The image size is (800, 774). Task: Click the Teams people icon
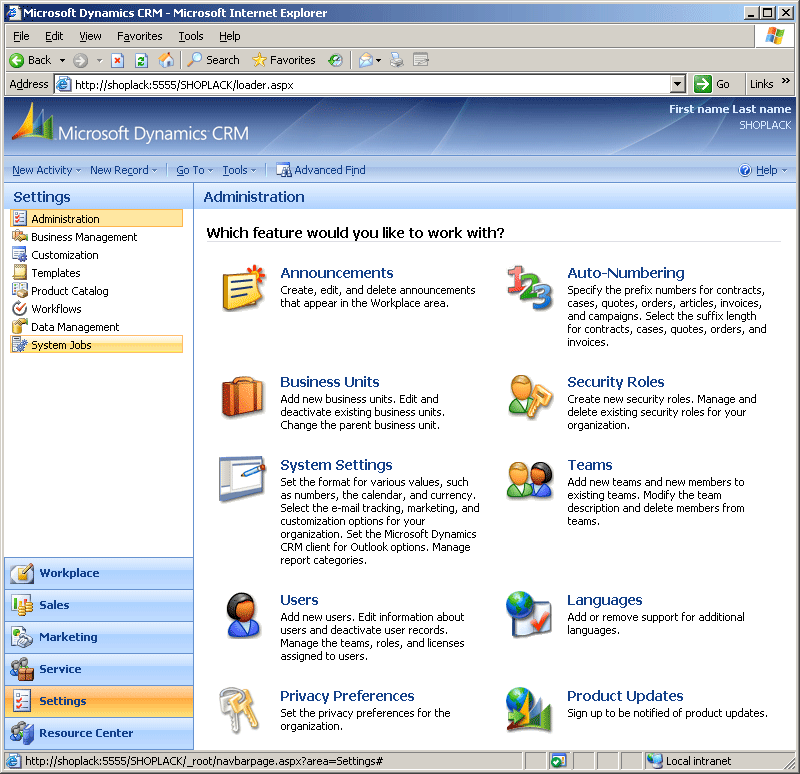(x=530, y=480)
